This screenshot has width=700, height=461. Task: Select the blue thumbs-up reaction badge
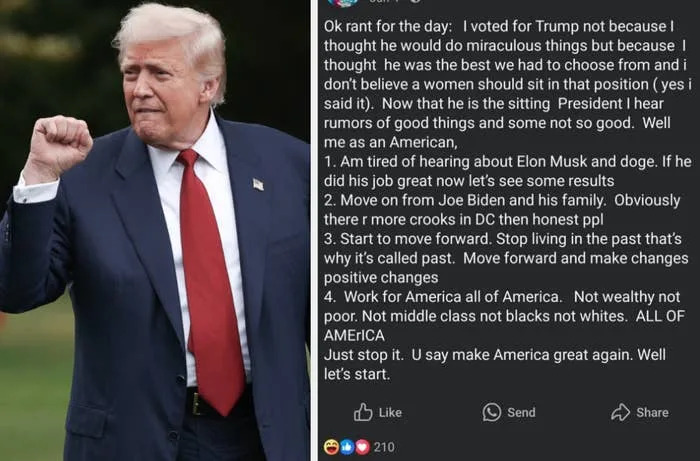347,447
